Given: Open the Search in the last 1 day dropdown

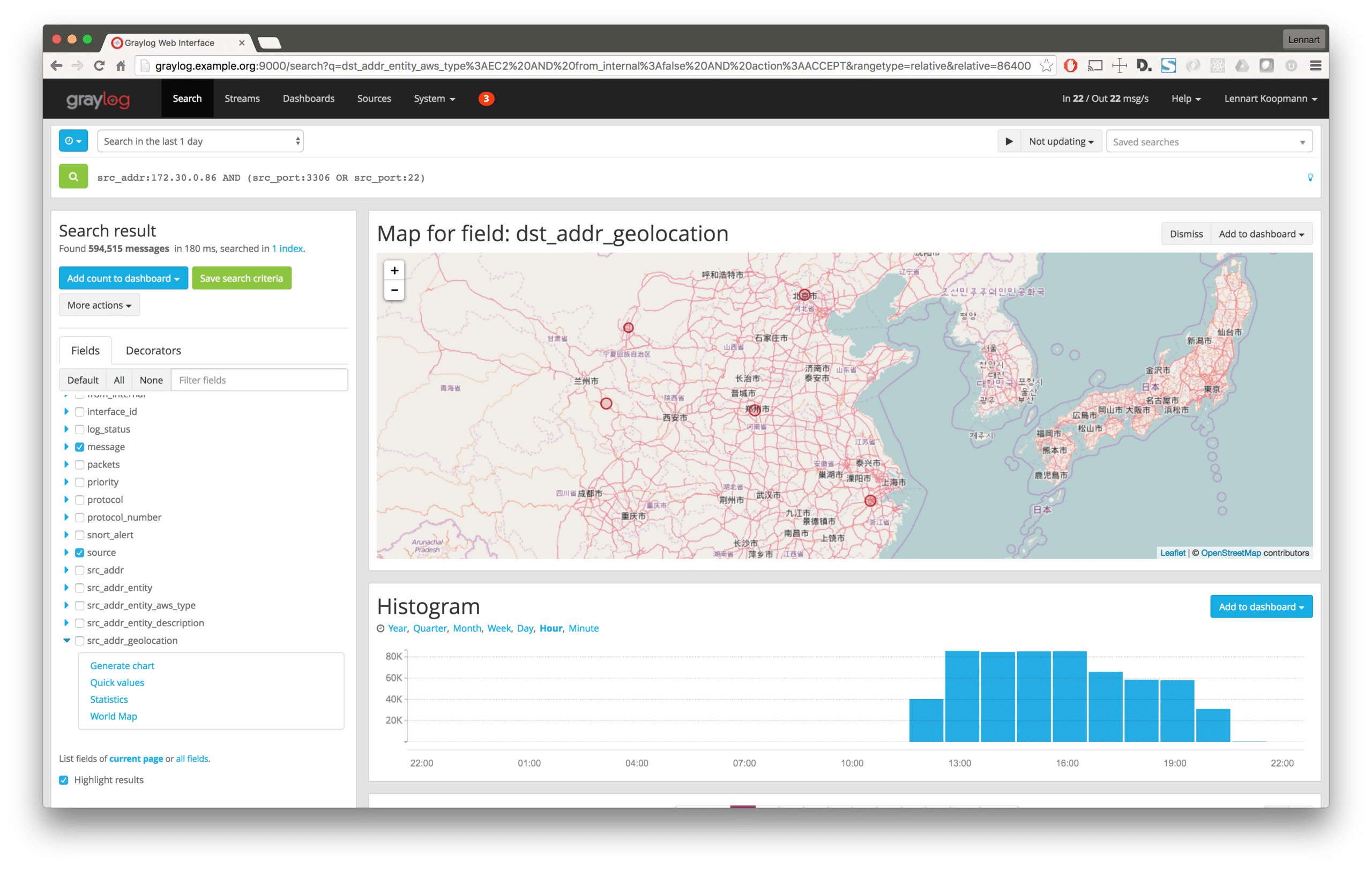Looking at the screenshot, I should coord(200,142).
